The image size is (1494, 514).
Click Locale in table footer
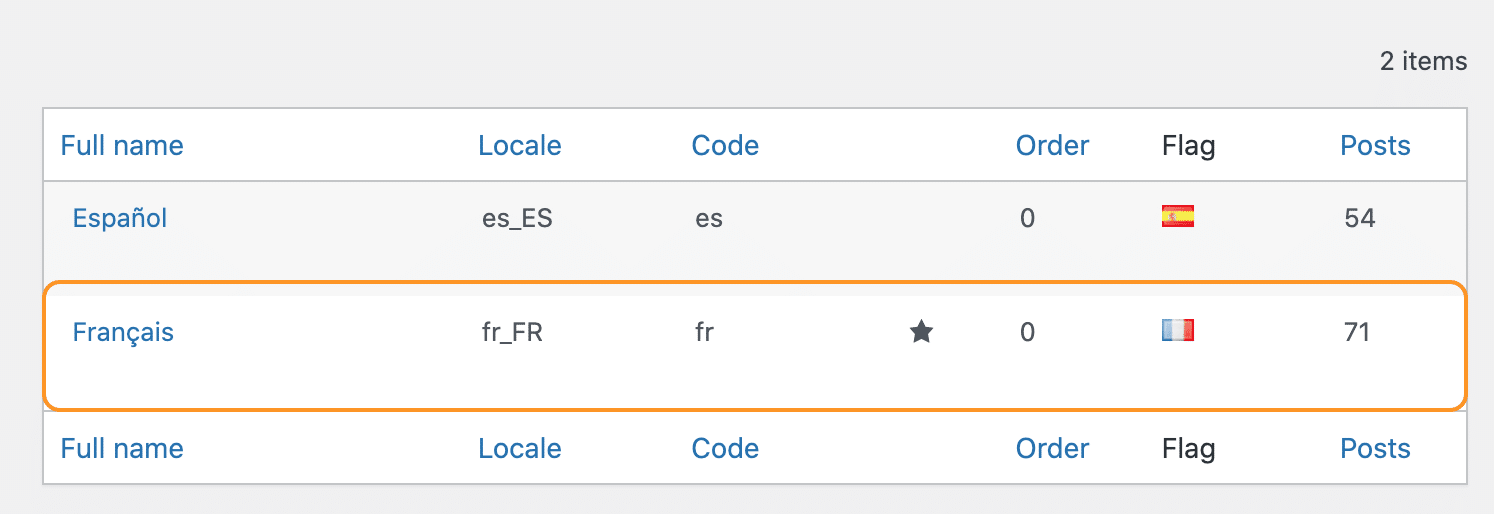(520, 449)
